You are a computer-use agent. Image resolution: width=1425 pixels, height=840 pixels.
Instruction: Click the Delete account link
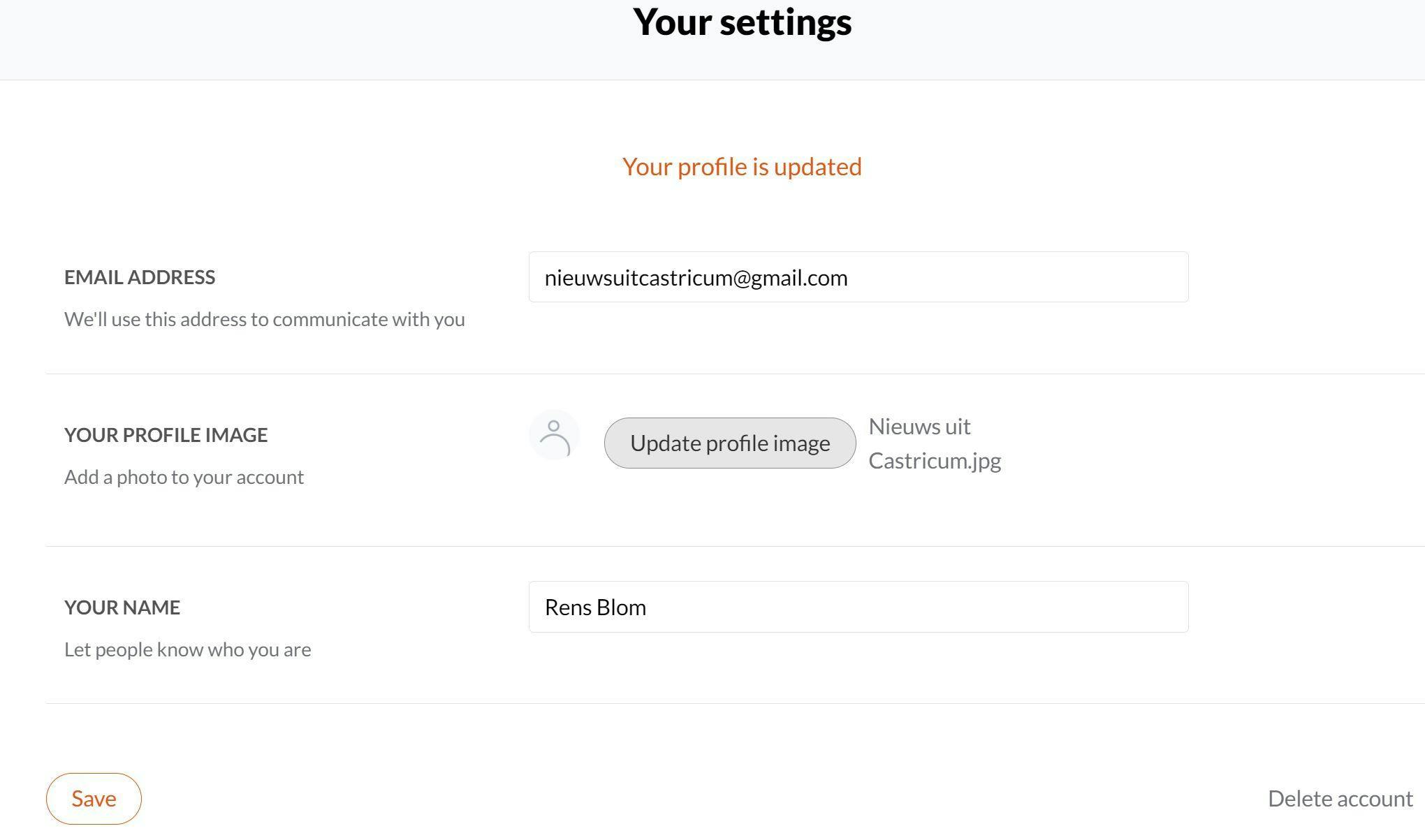[1340, 799]
